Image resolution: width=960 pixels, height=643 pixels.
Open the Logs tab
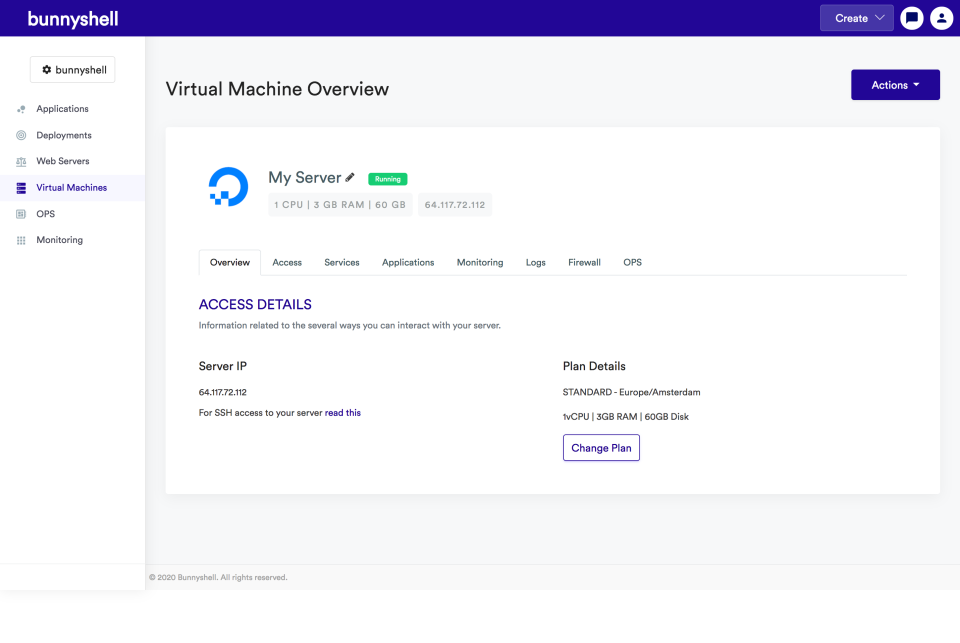tap(536, 262)
